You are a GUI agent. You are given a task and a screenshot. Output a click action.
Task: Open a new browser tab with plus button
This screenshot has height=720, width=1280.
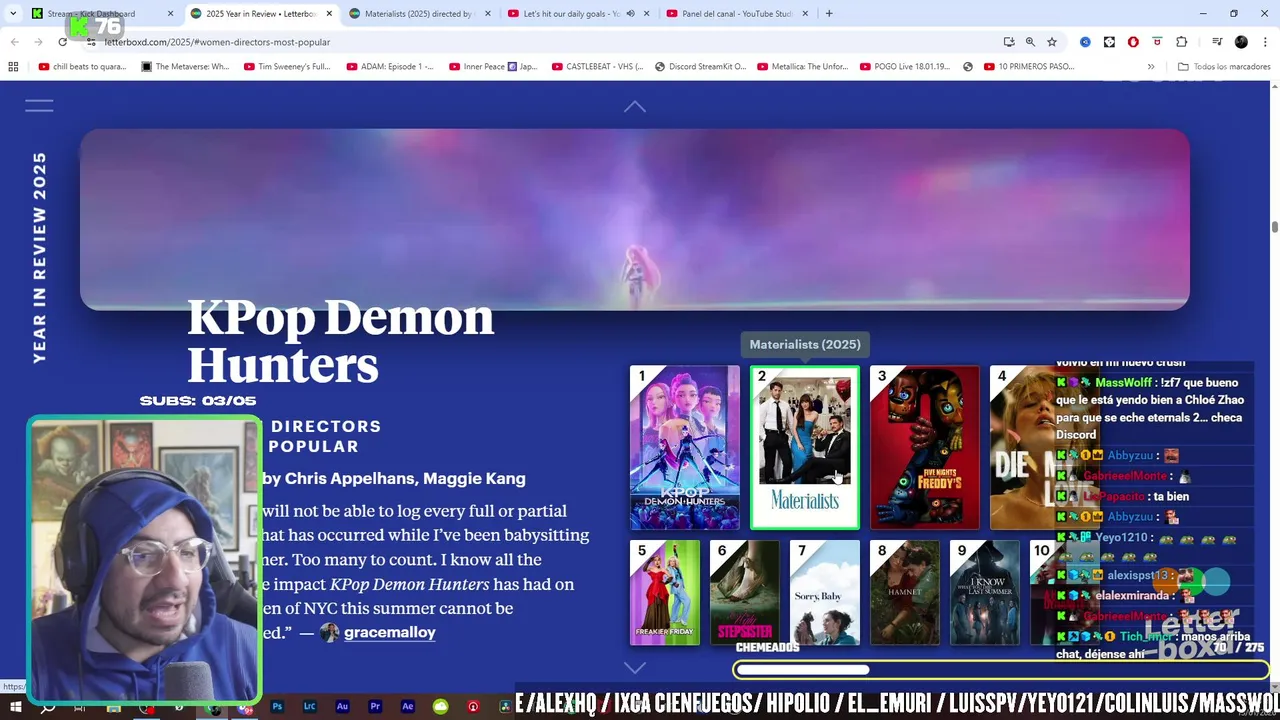[x=829, y=14]
